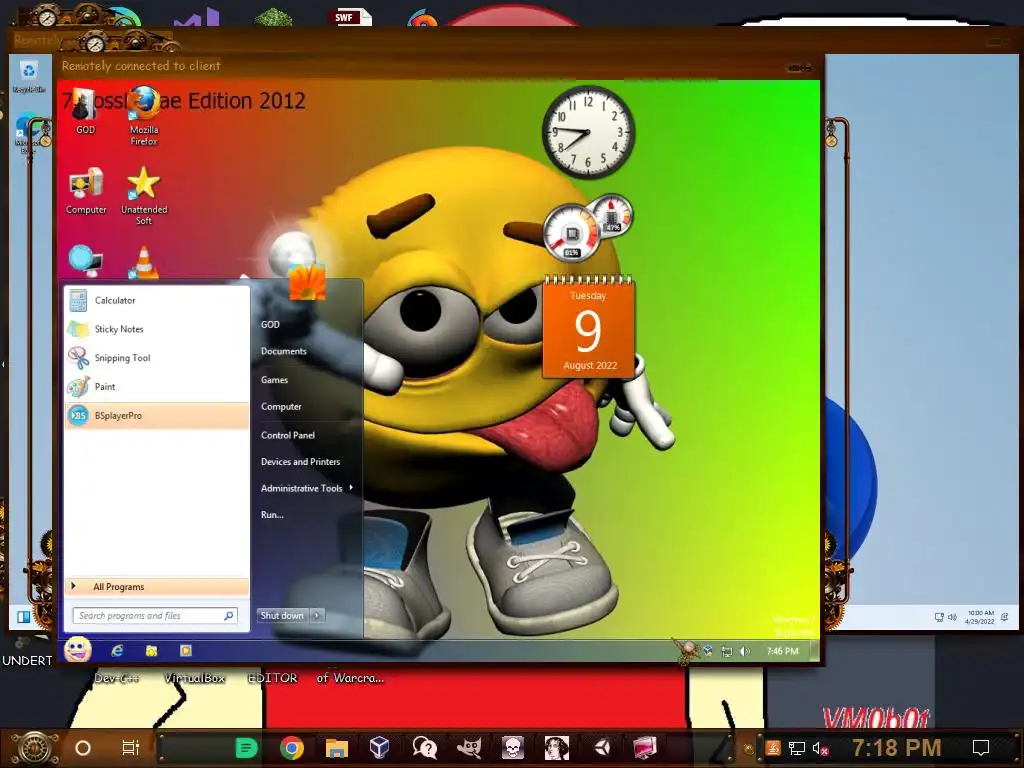This screenshot has width=1024, height=768.
Task: Open media player icon on remote taskbar
Action: point(186,650)
